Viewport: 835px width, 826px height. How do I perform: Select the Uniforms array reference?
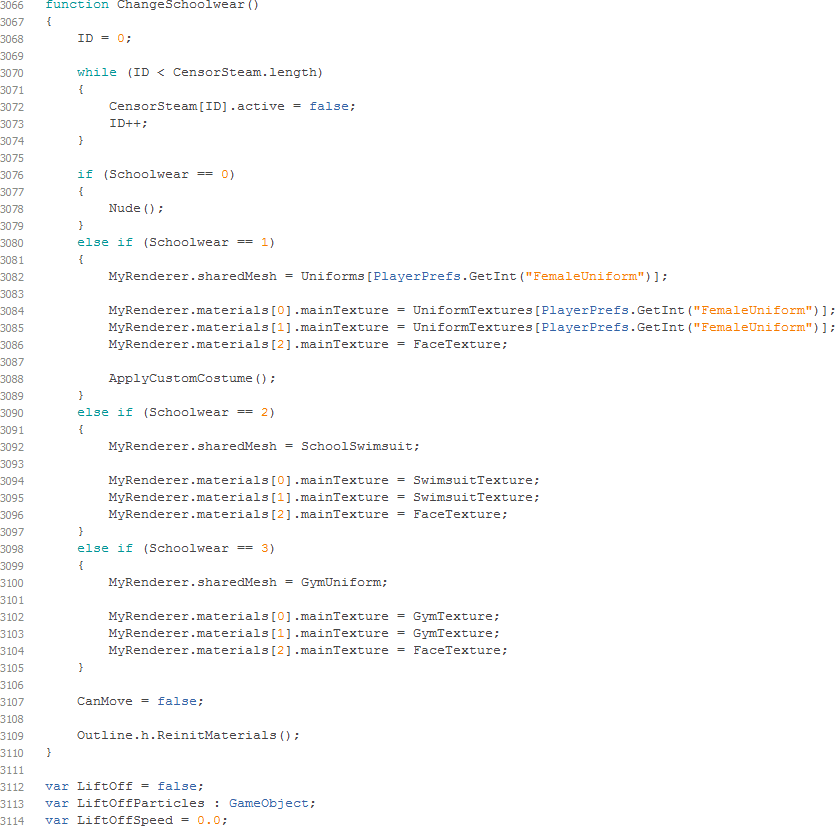click(x=335, y=276)
